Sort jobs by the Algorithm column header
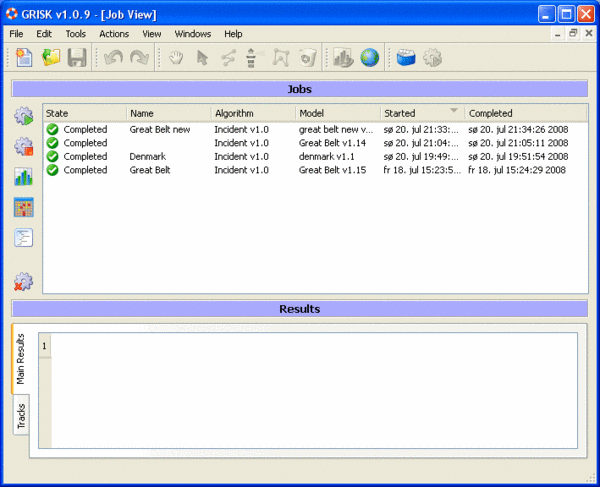600x487 pixels. (233, 113)
